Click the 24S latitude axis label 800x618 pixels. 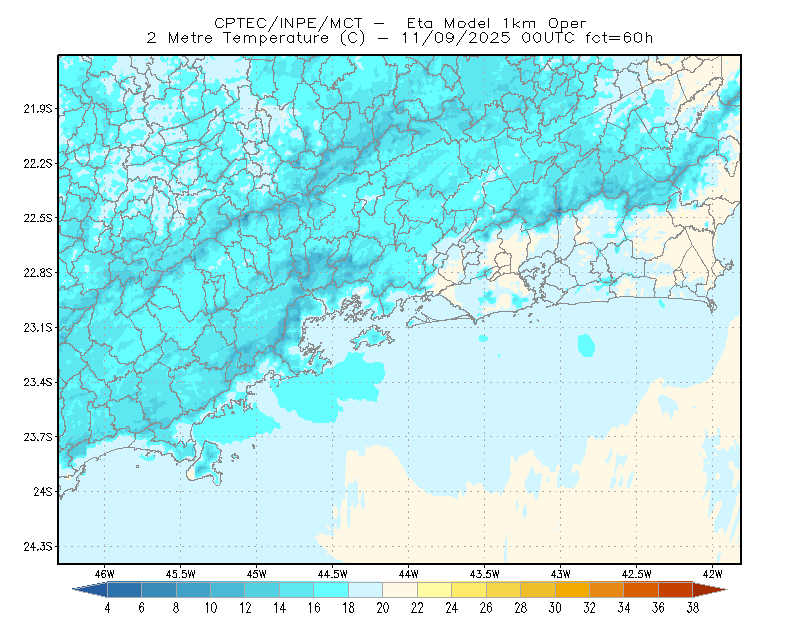click(43, 491)
